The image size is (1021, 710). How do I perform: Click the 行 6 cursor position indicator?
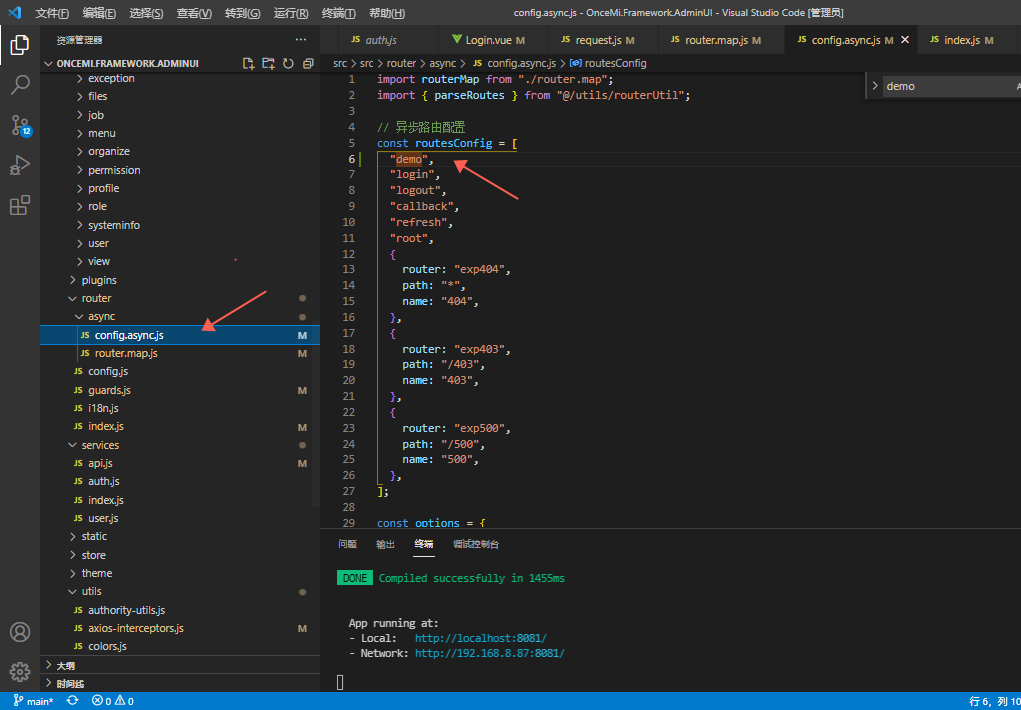pyautogui.click(x=994, y=702)
